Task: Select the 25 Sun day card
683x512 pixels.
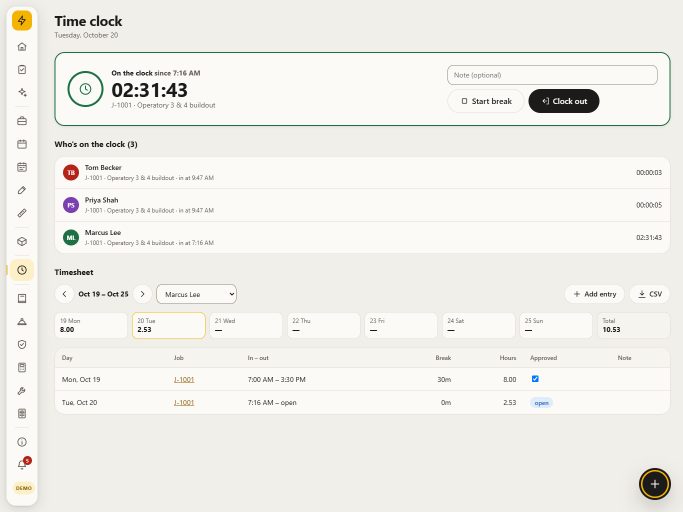Action: point(556,326)
